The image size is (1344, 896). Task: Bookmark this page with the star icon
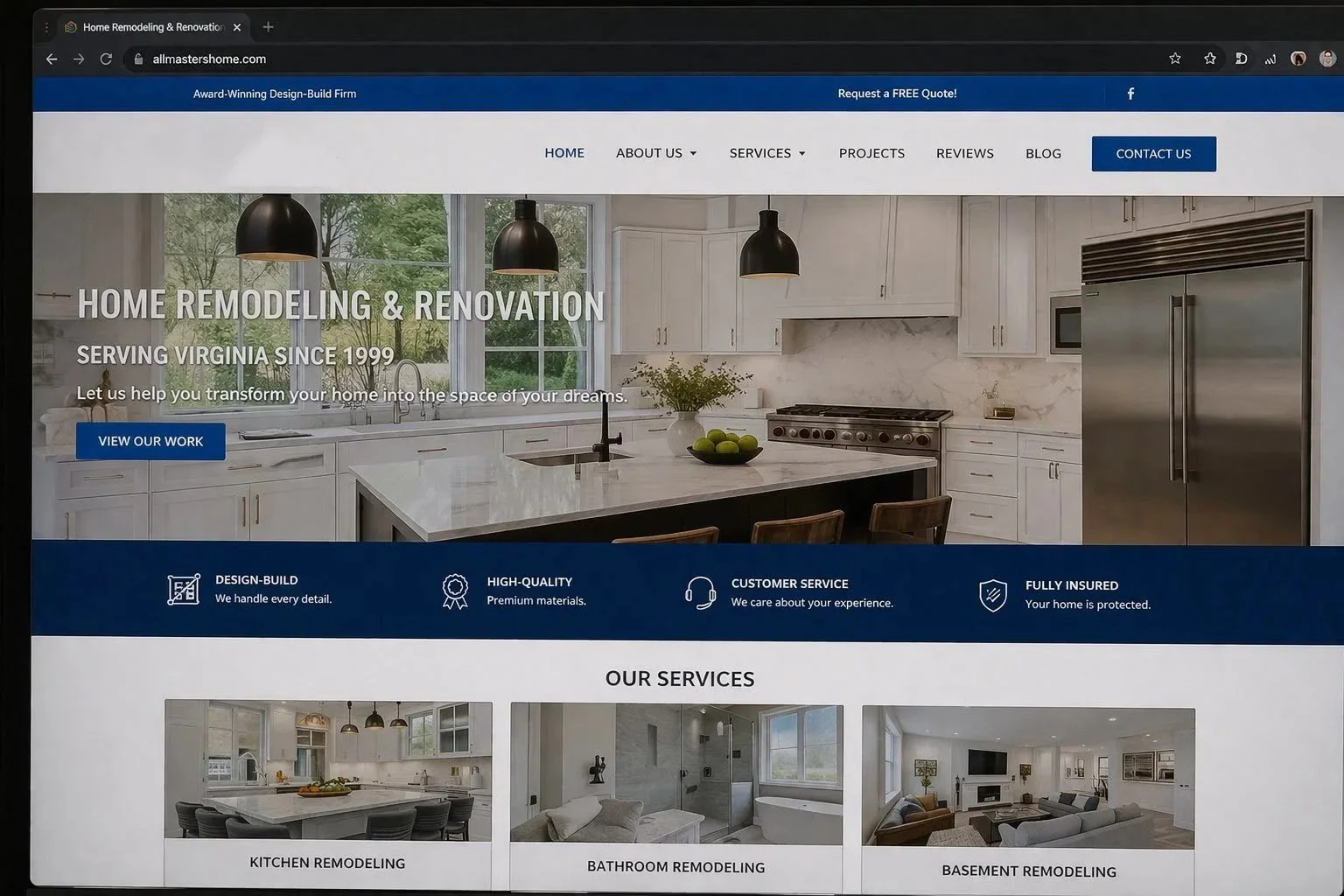[x=1174, y=58]
